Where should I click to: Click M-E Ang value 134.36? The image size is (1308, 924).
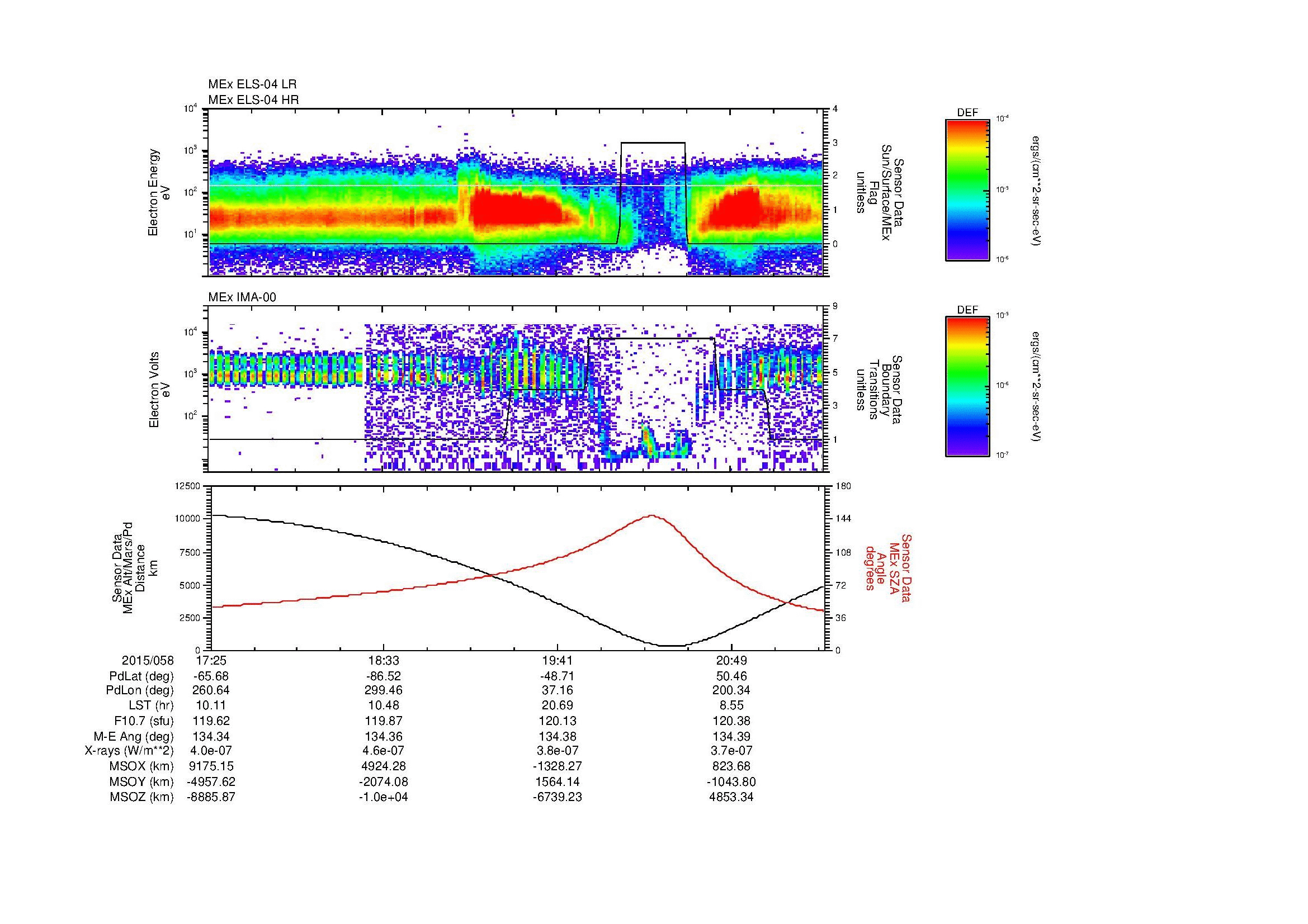pos(385,737)
